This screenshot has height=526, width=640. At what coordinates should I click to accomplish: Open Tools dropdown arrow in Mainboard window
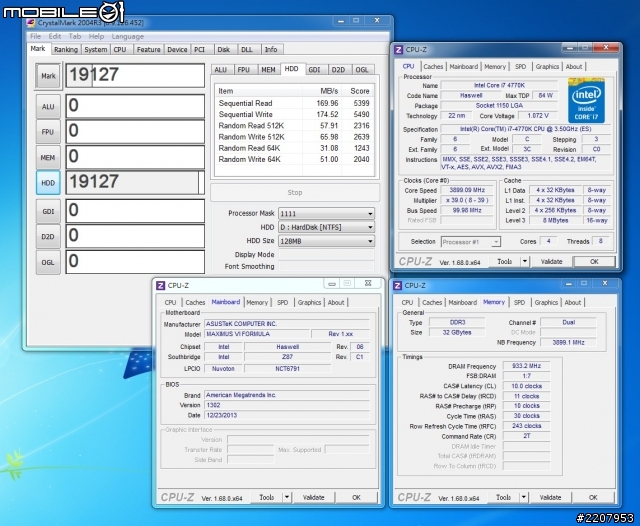pyautogui.click(x=287, y=497)
